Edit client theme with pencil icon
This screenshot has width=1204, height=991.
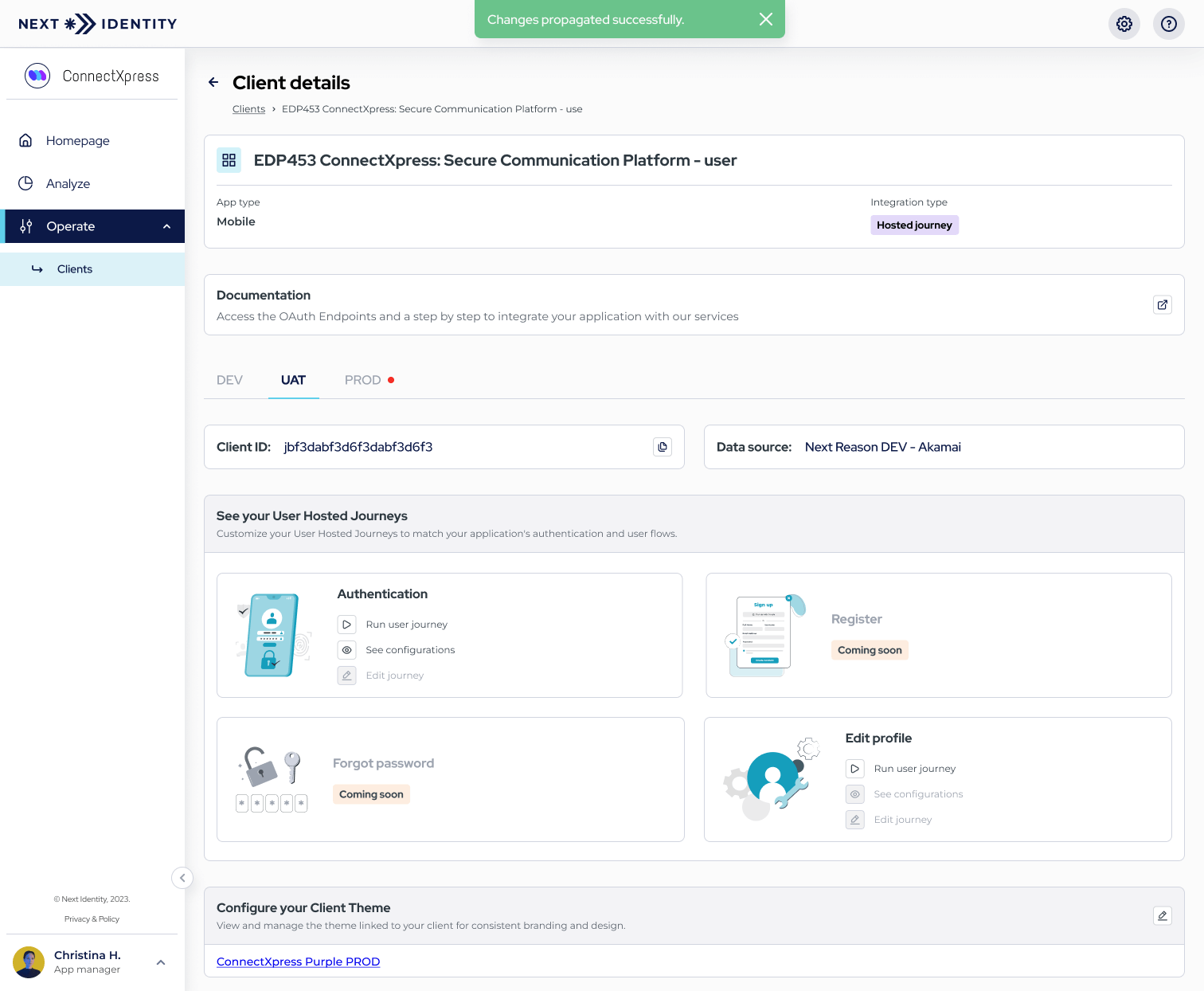(1163, 915)
